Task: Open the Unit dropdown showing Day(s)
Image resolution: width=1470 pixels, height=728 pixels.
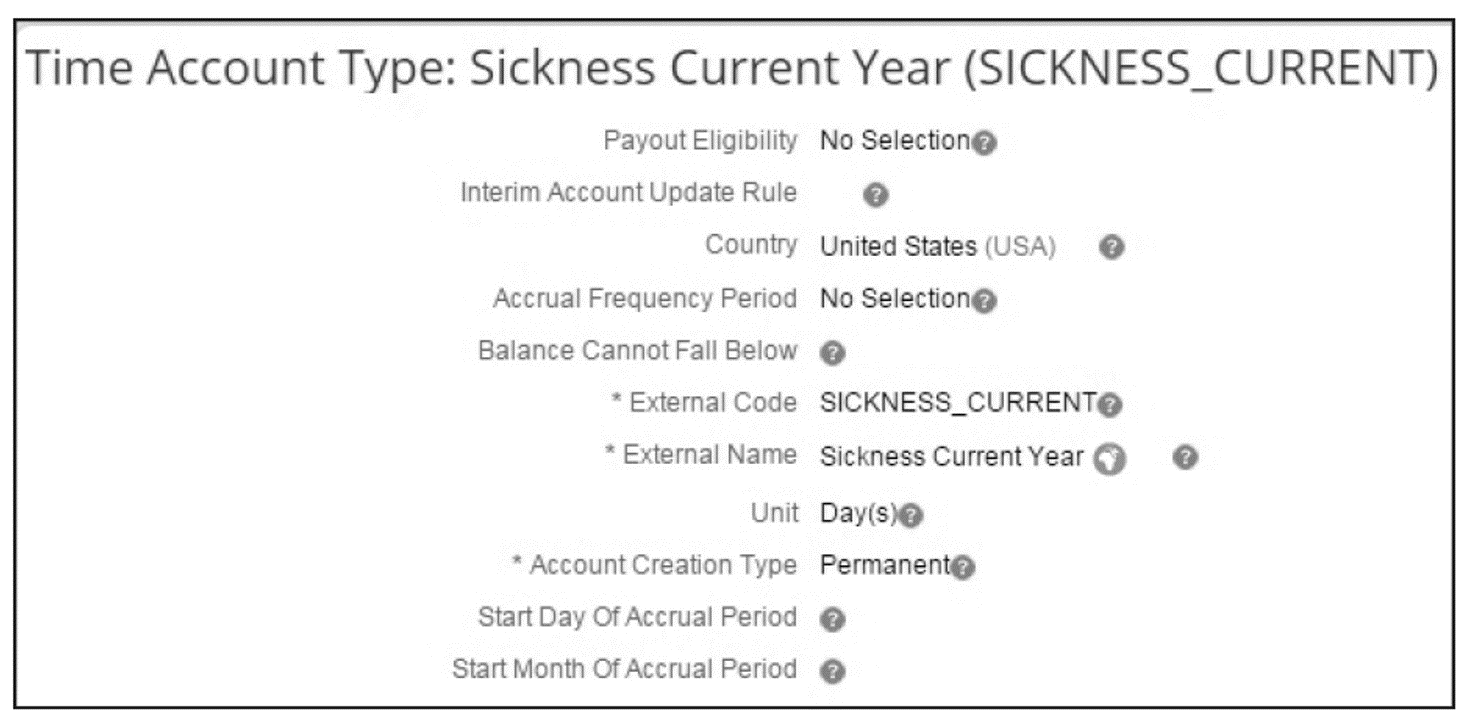Action: point(855,513)
